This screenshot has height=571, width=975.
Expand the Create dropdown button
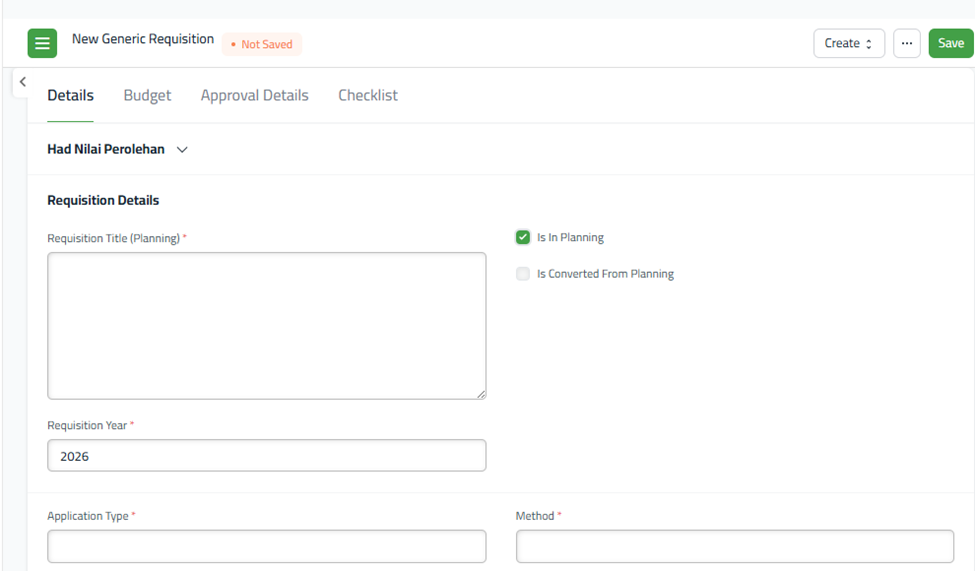(848, 44)
